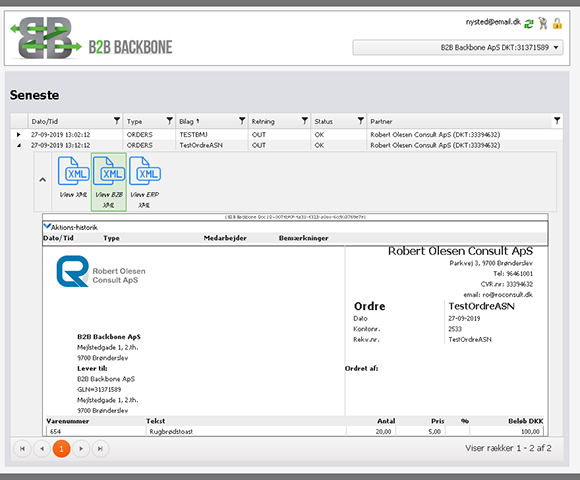Open the keys icon beside the email
Screen dimensions: 580x480
[x=543, y=23]
